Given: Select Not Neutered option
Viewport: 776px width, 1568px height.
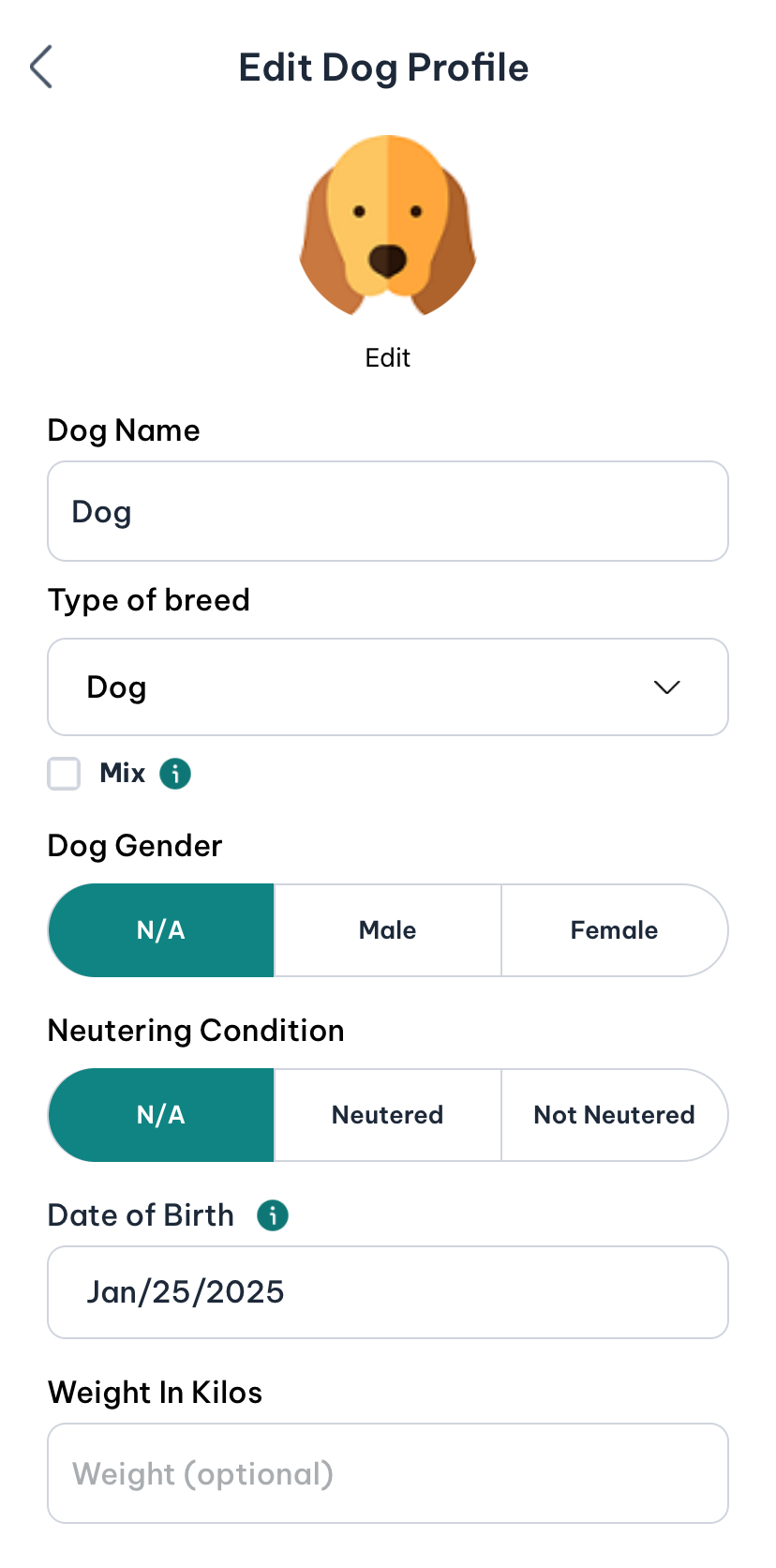Looking at the screenshot, I should 614,1114.
